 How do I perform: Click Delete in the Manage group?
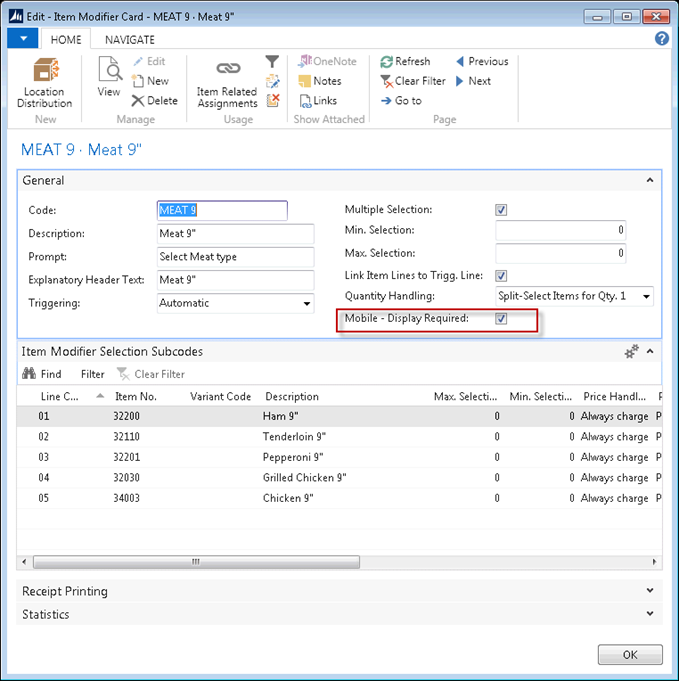tap(154, 100)
